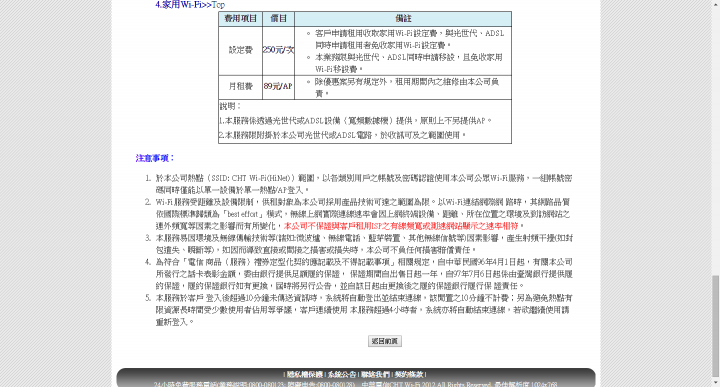Select the 月租費 table cell
720x387 pixels.
(x=241, y=87)
